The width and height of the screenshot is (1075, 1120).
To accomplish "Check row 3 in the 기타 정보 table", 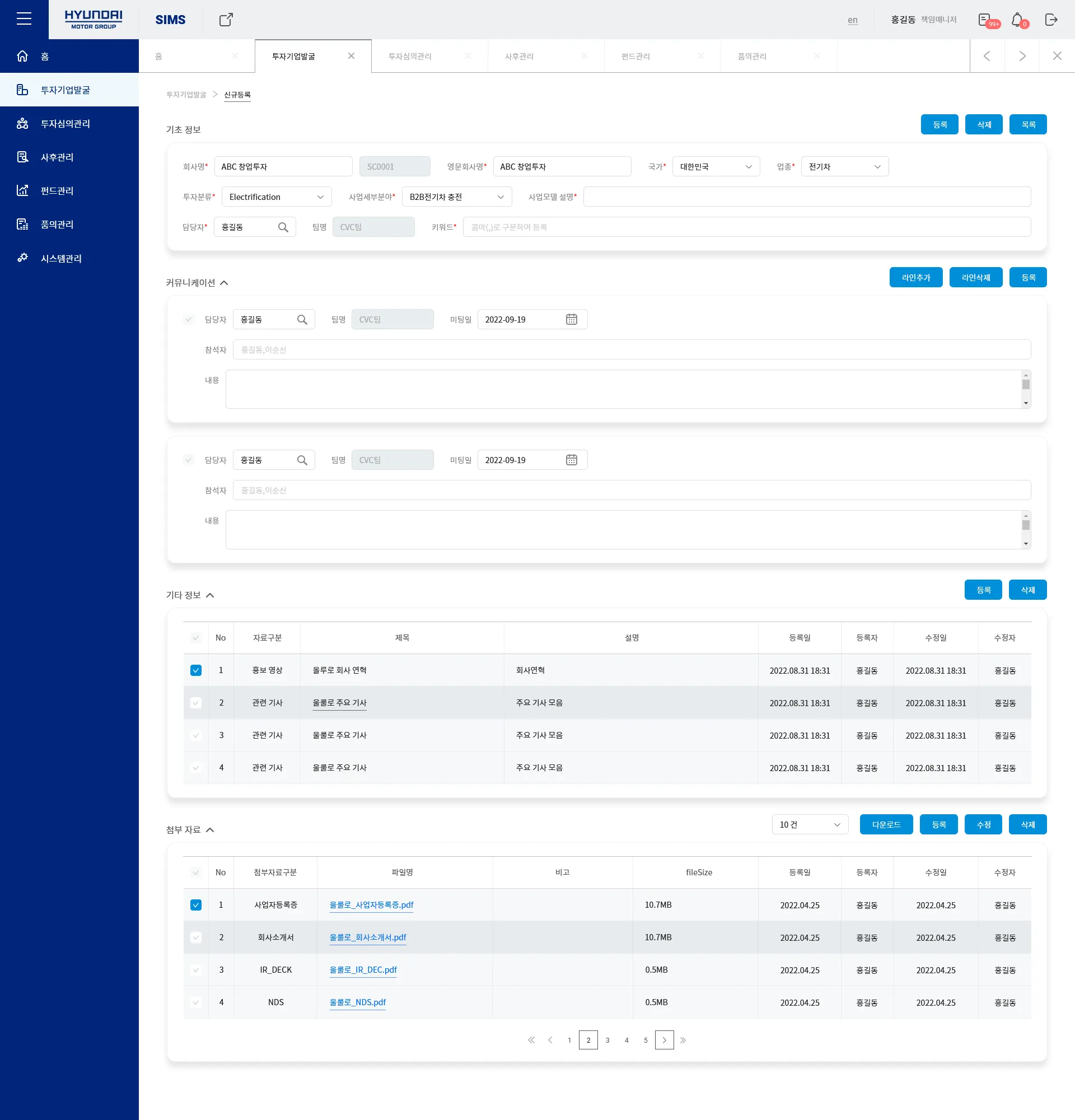I will (x=196, y=735).
